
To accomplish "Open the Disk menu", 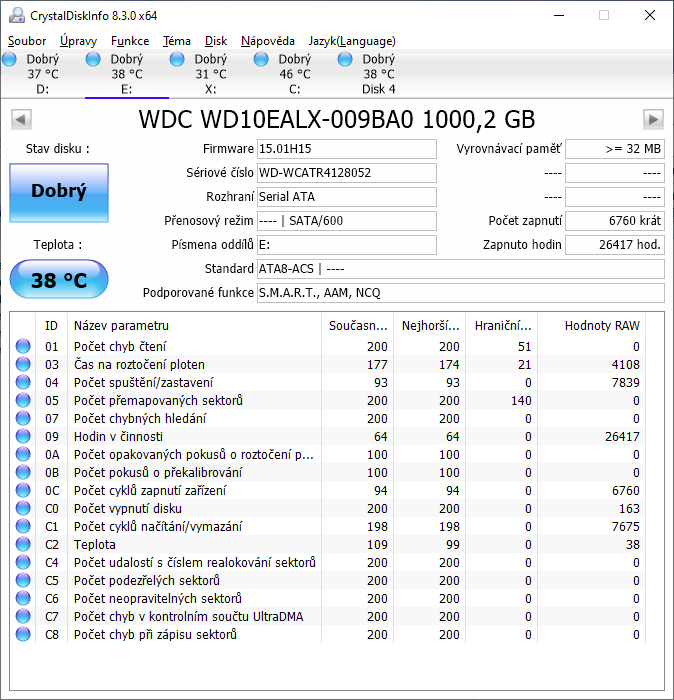I will (x=216, y=41).
